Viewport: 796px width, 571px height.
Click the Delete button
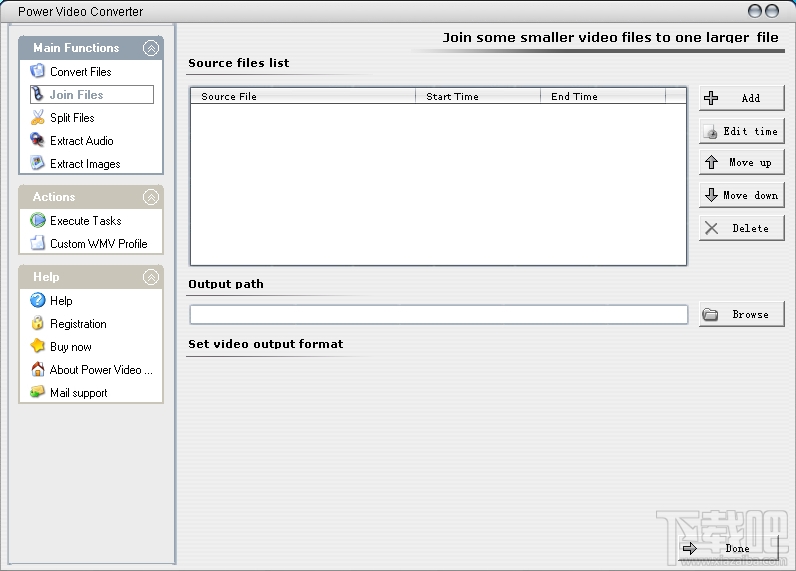coord(742,228)
